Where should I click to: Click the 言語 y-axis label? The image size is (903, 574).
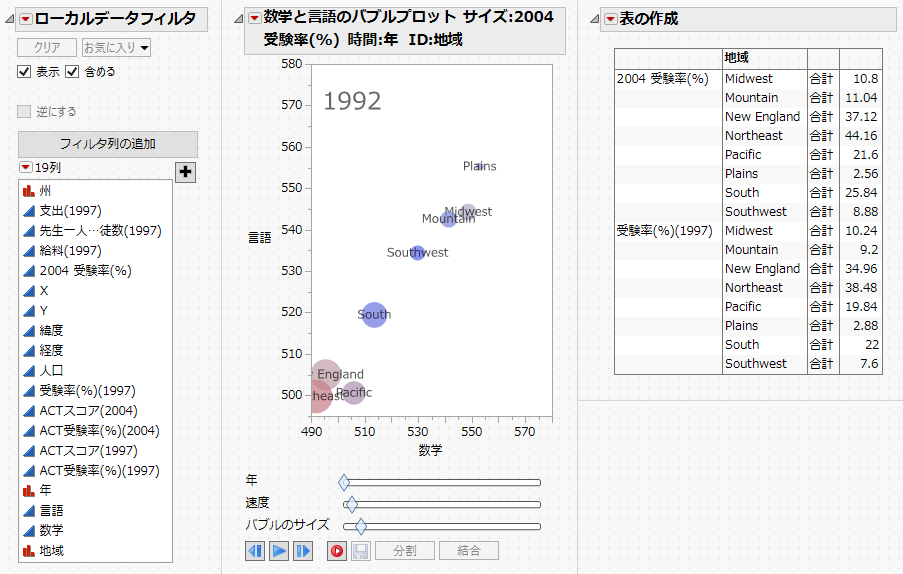260,238
